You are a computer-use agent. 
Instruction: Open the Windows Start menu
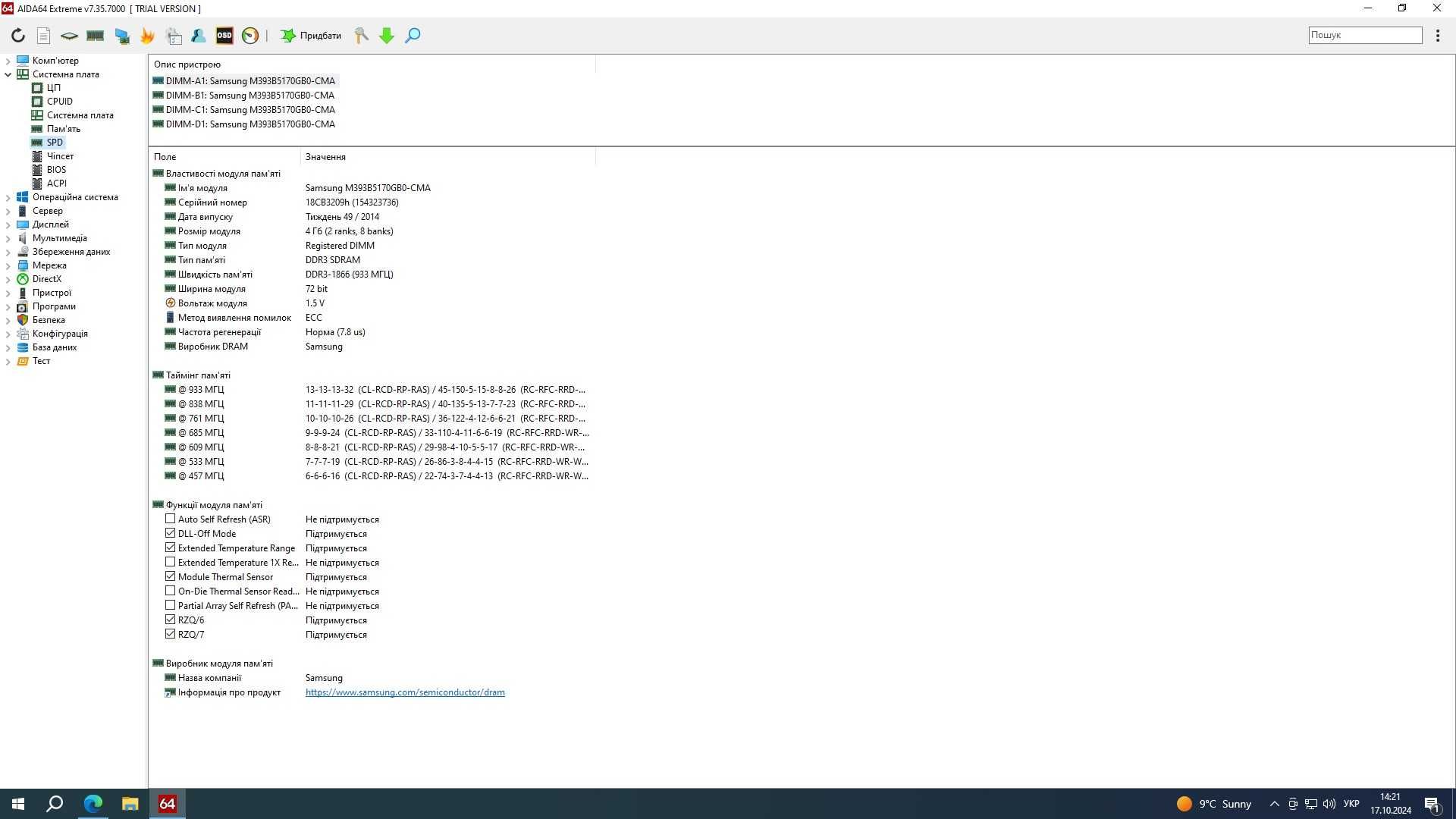coord(18,804)
